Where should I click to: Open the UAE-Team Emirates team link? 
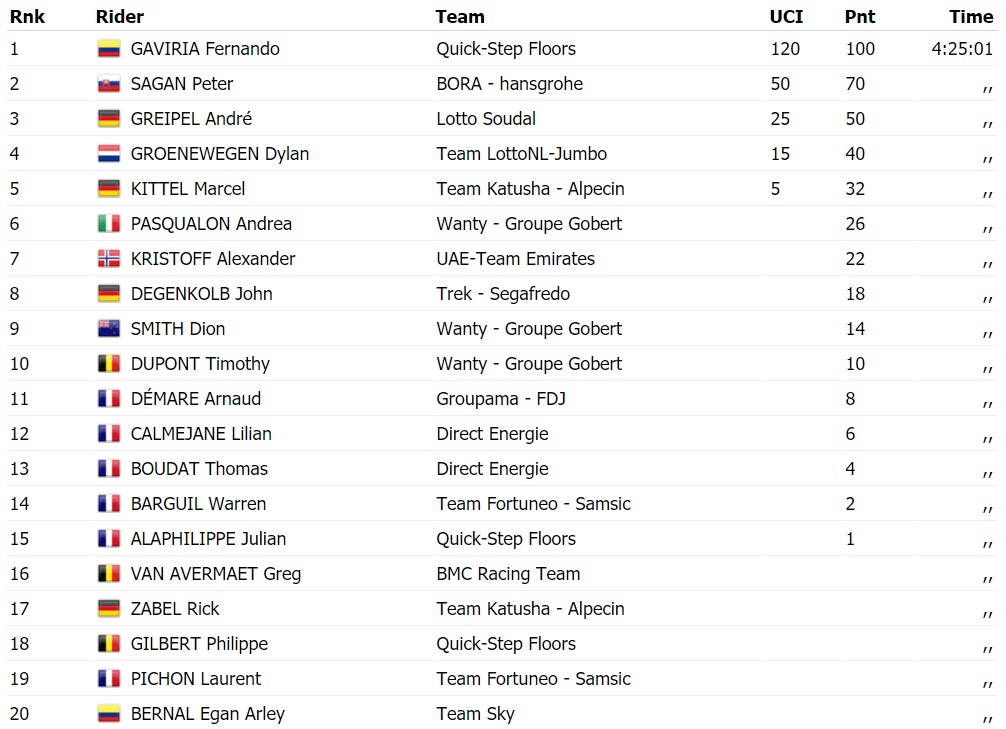click(515, 259)
